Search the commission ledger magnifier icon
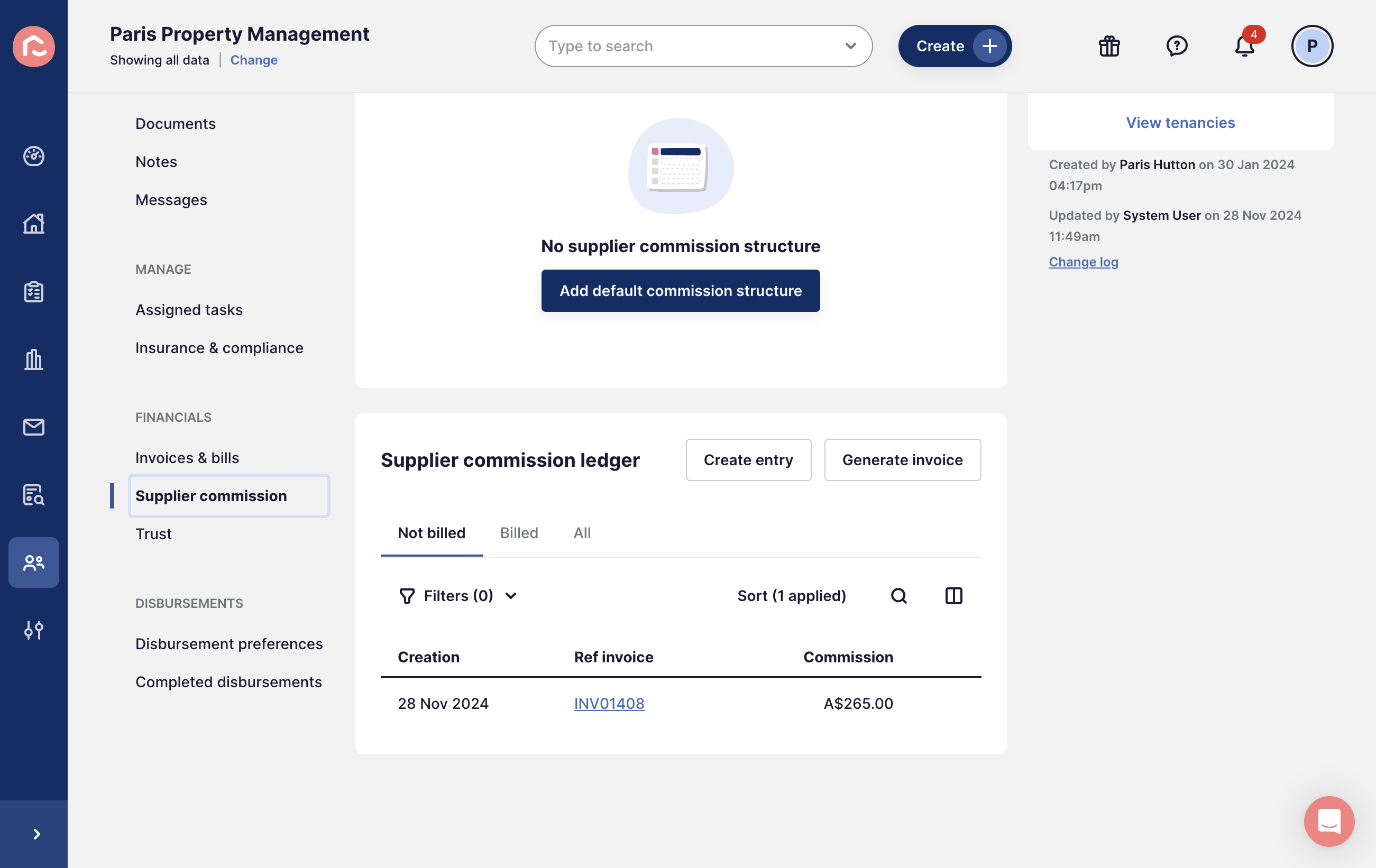This screenshot has height=868, width=1376. pos(899,596)
